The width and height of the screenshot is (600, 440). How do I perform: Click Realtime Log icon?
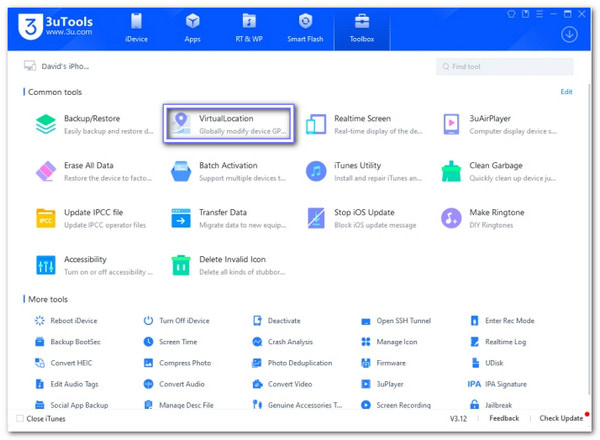coord(474,342)
